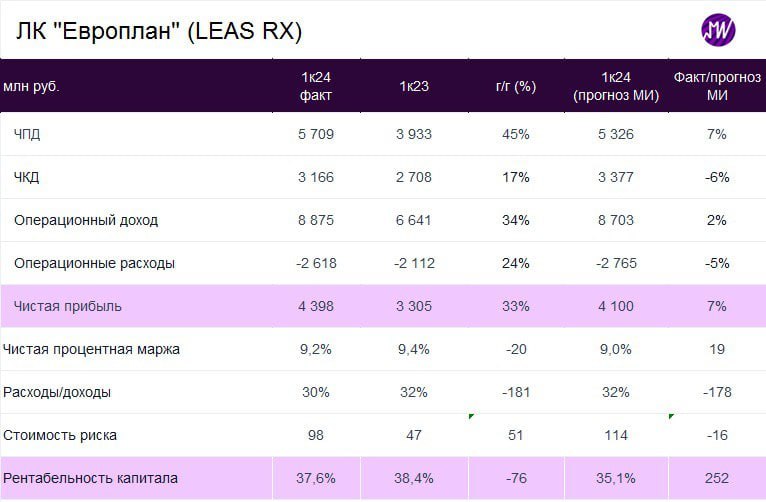766x502 pixels.
Task: Select the Рентабельность капитала row label
Action: [88, 478]
